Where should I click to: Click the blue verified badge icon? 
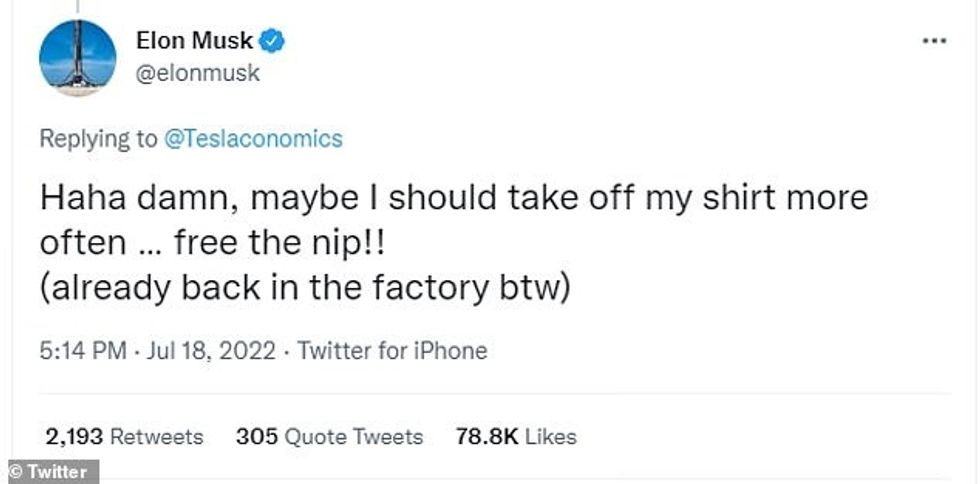tap(273, 41)
